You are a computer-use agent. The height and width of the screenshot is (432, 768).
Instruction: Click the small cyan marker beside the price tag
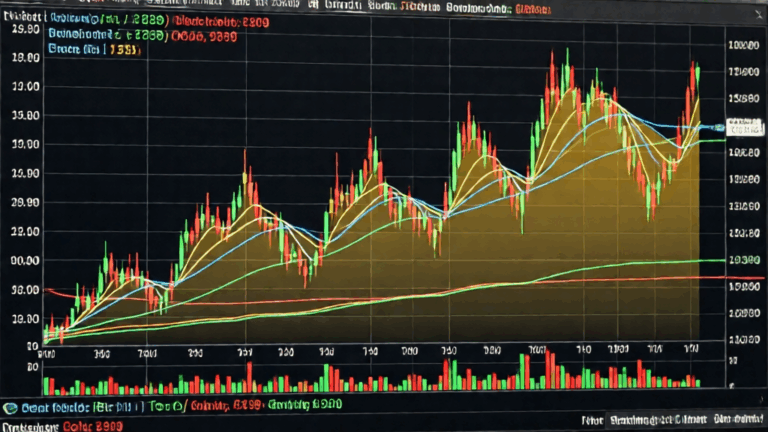point(719,128)
